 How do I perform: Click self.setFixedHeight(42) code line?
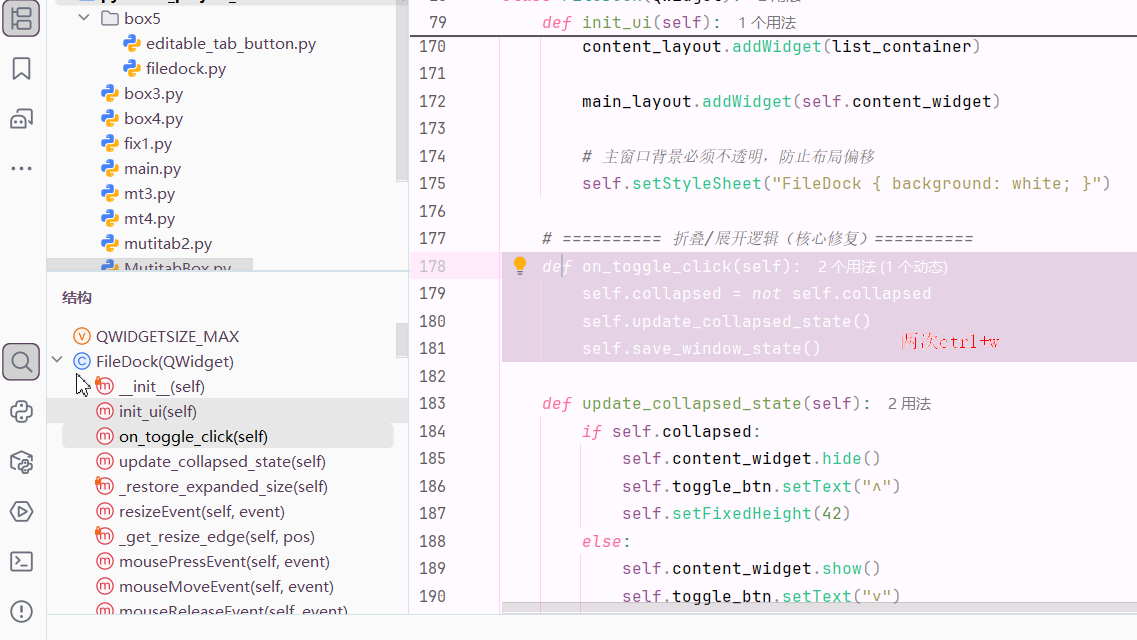pyautogui.click(x=735, y=513)
